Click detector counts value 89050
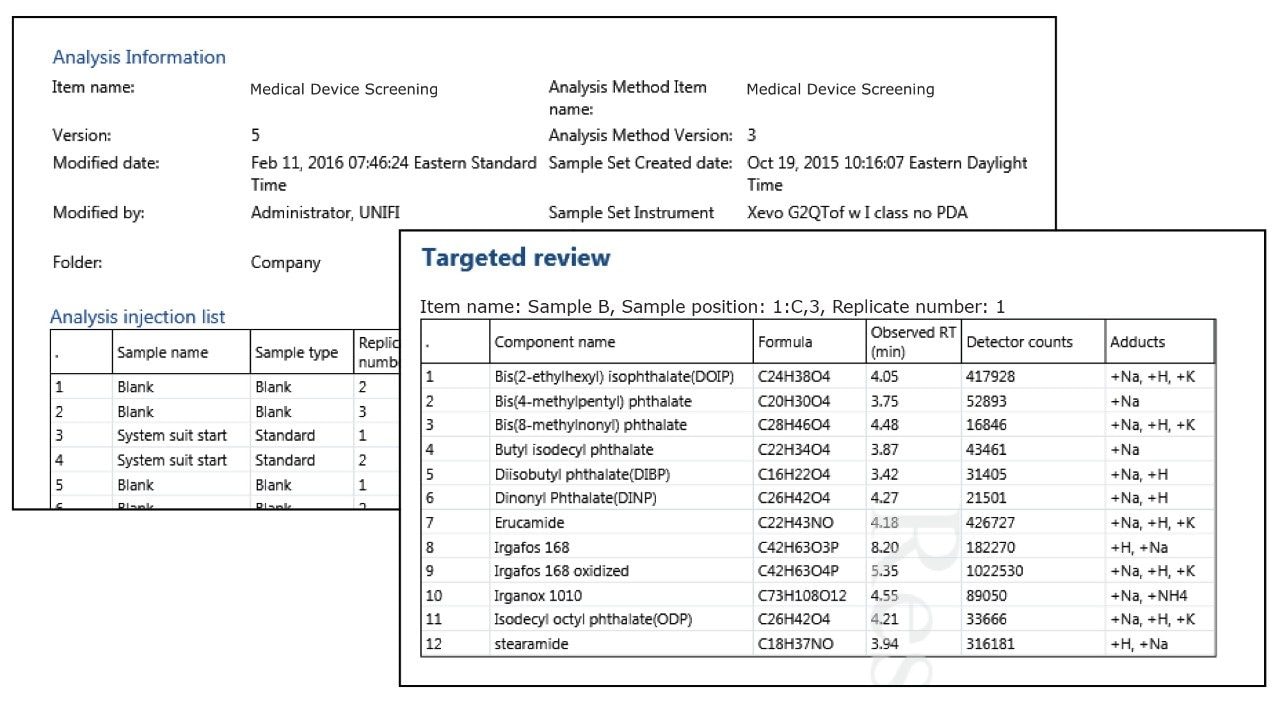 coord(987,595)
